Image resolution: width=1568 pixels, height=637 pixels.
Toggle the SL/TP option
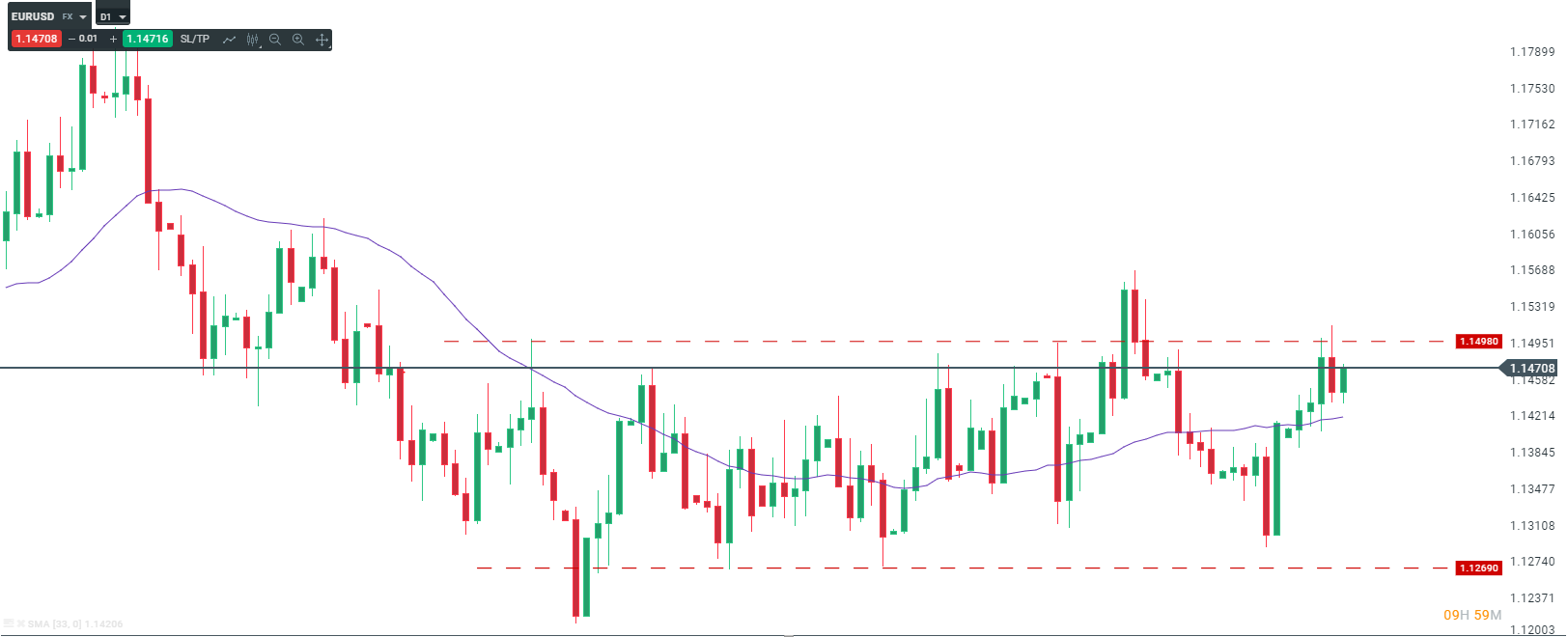[x=195, y=39]
